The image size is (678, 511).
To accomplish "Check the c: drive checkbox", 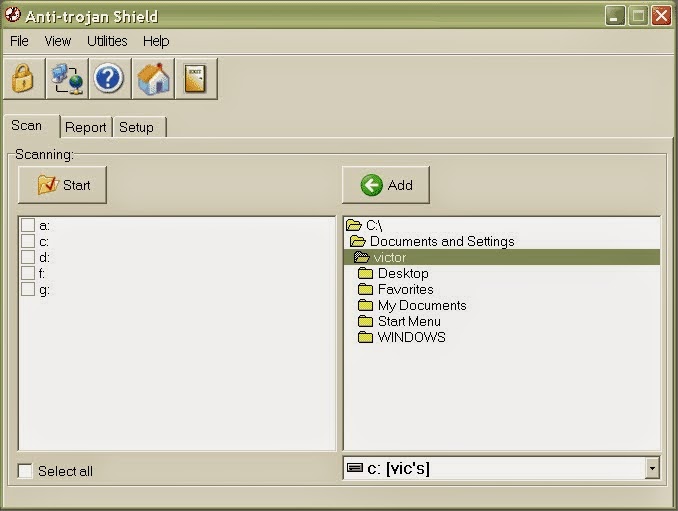I will tap(28, 241).
